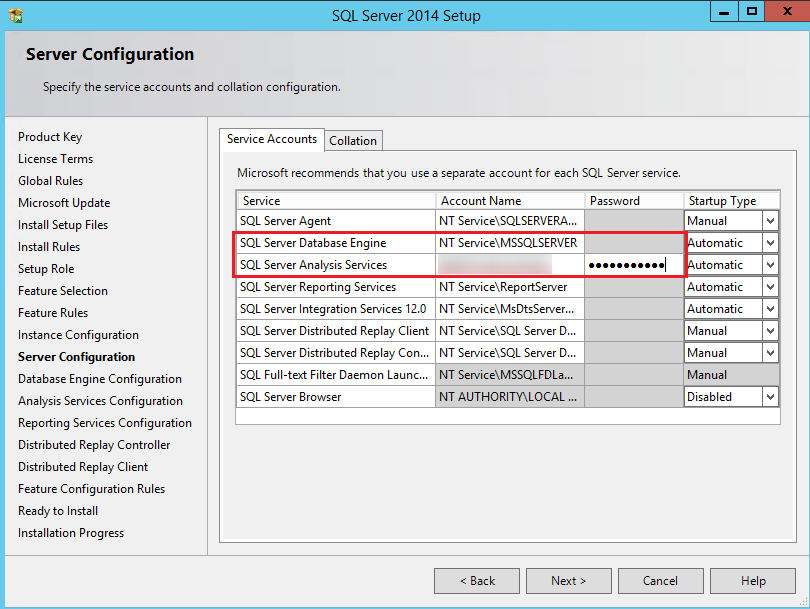The image size is (810, 609).
Task: Open Startup Type dropdown for Database Engine
Action: (770, 243)
